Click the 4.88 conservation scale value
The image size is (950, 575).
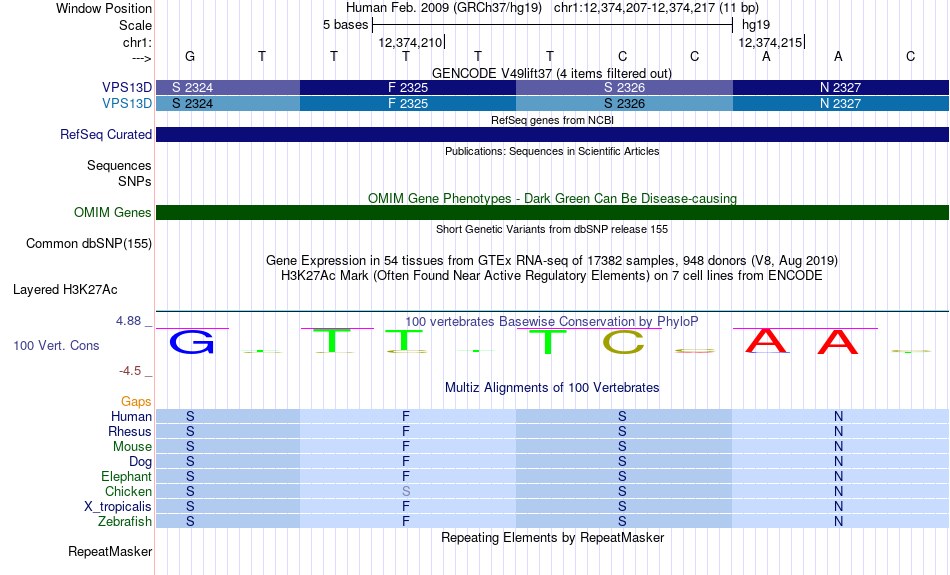point(128,321)
